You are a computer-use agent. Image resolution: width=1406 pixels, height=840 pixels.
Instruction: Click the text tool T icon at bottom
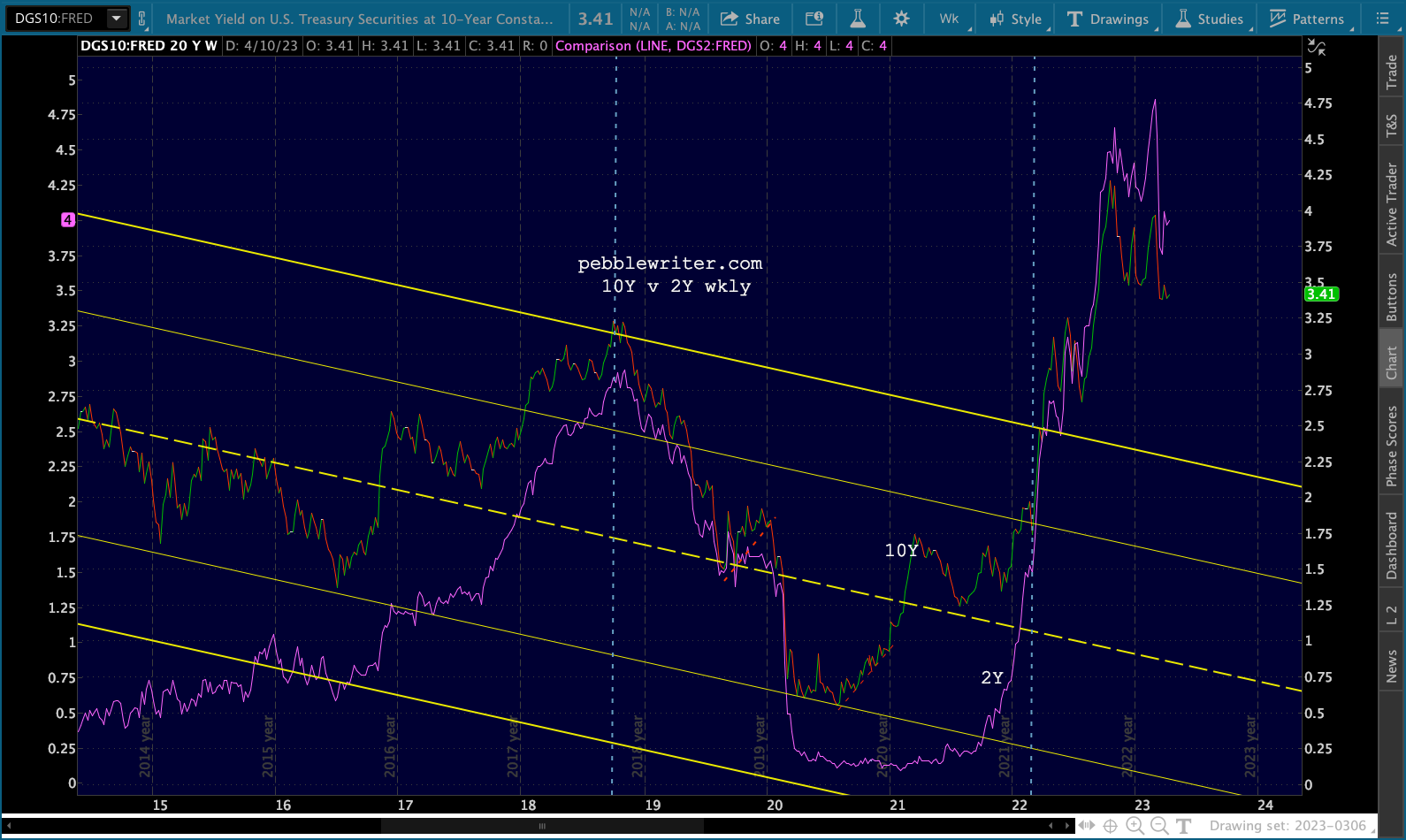tap(1183, 826)
